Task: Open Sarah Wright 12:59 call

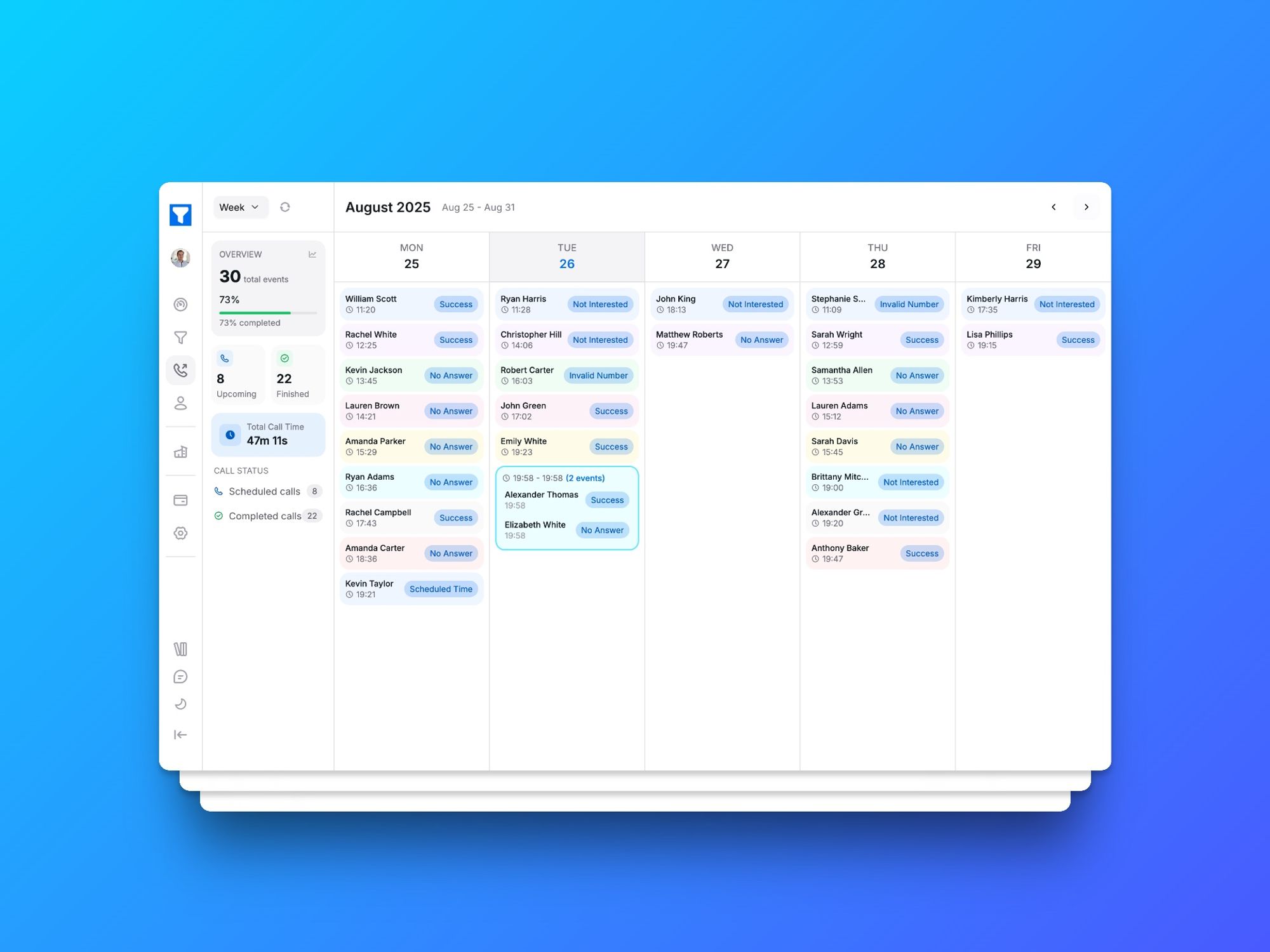Action: (x=878, y=340)
